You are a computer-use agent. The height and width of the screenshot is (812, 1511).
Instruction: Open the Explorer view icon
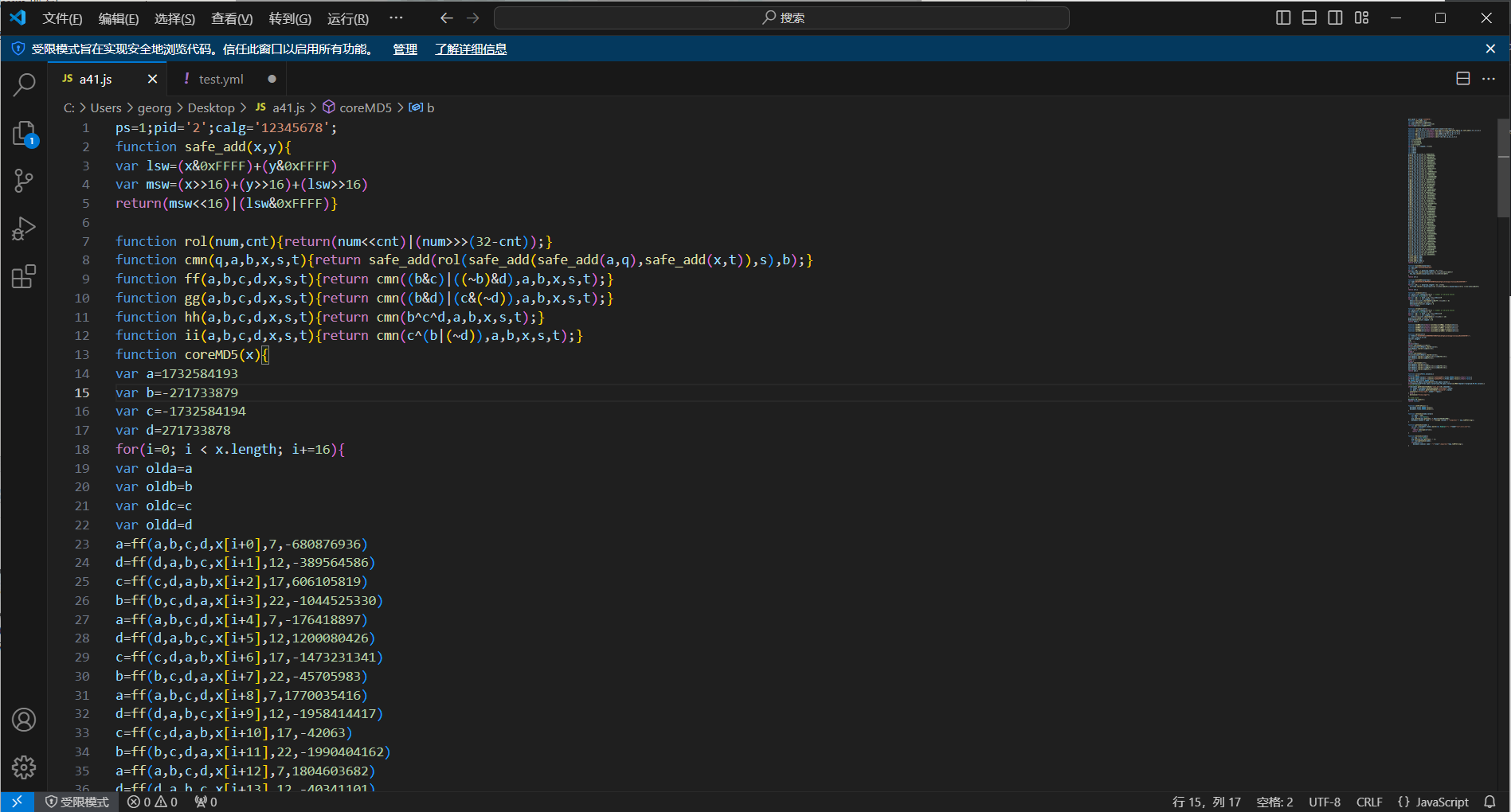pos(24,133)
